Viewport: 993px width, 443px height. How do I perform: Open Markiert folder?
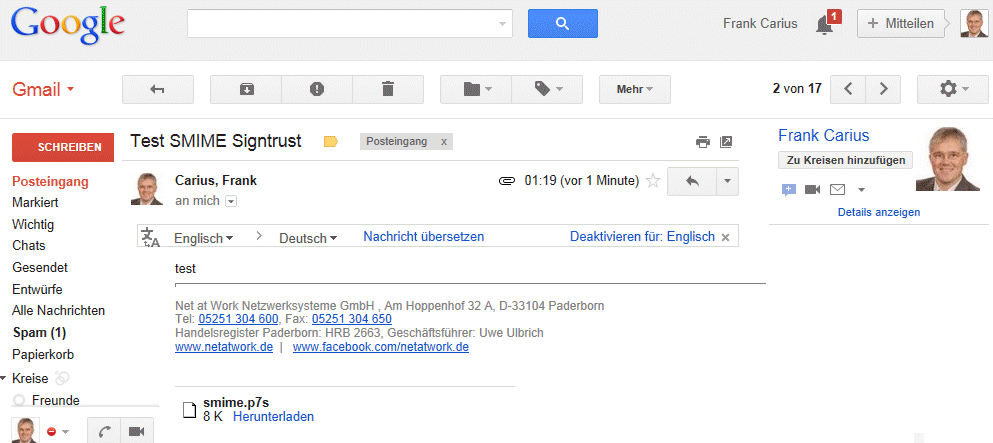[x=35, y=203]
